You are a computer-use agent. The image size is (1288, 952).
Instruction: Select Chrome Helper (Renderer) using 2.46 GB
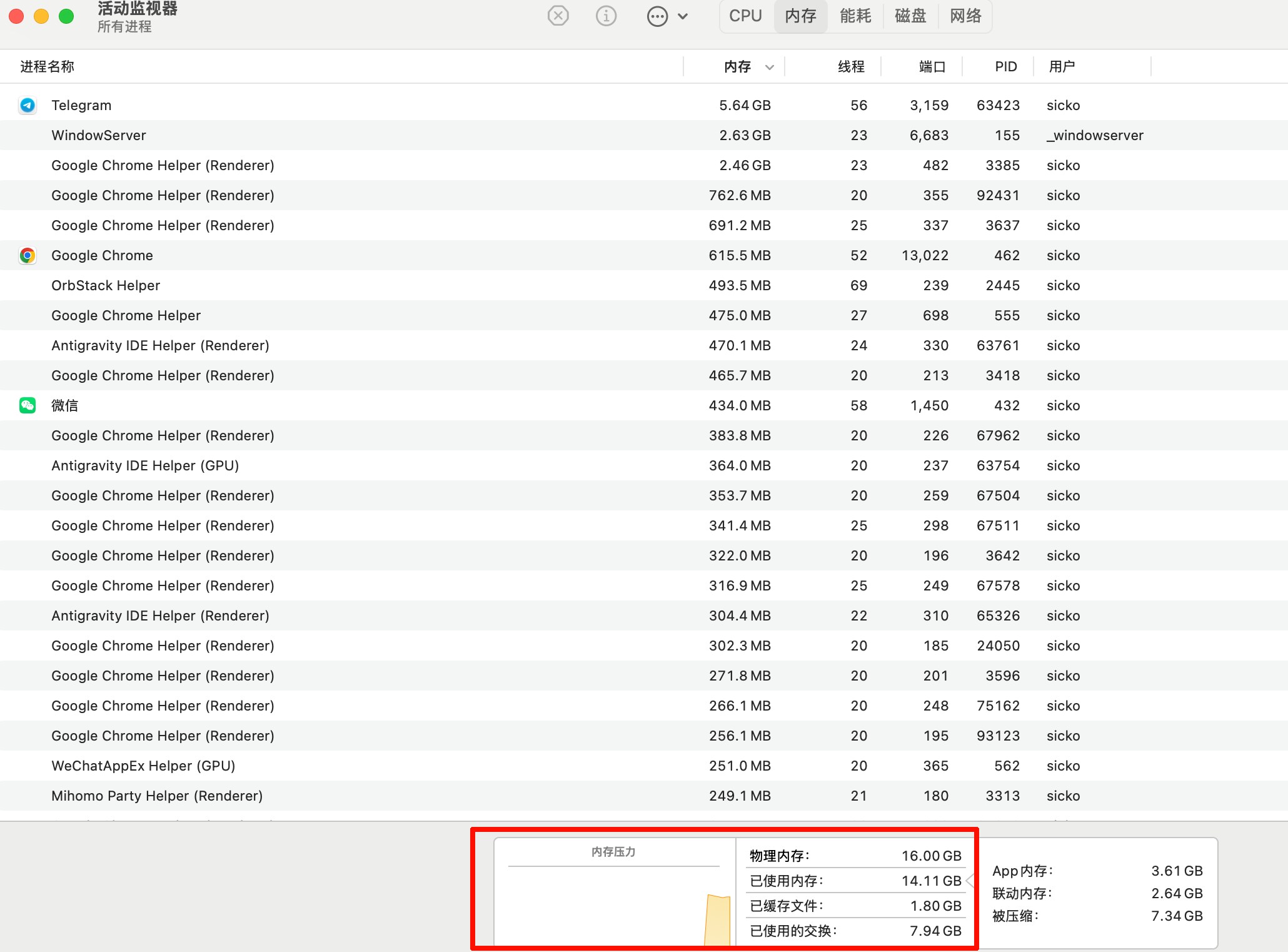[644, 165]
